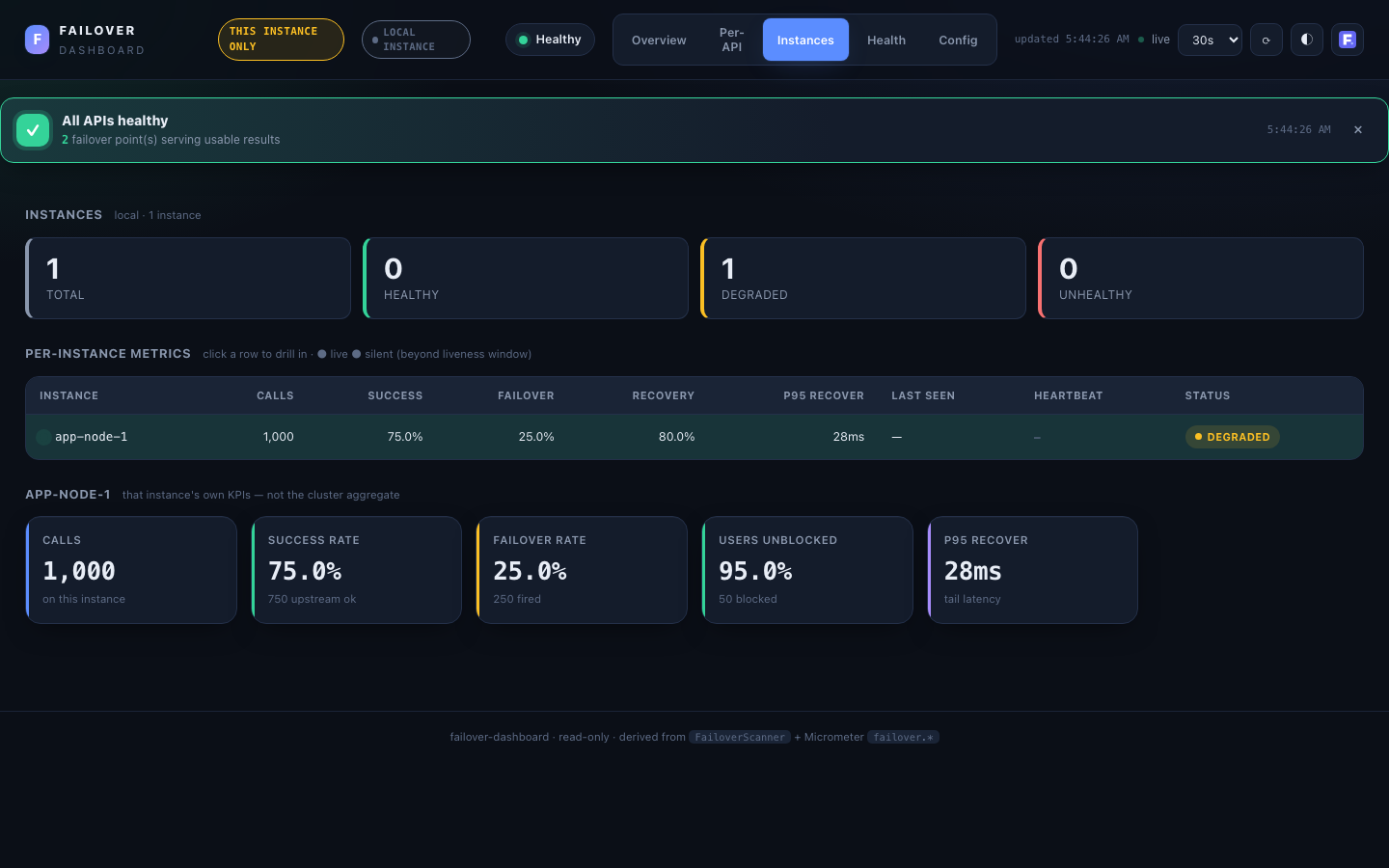The height and width of the screenshot is (868, 1389).
Task: Click the updated 5:44:26 AM timestamp
Action: click(1072, 40)
